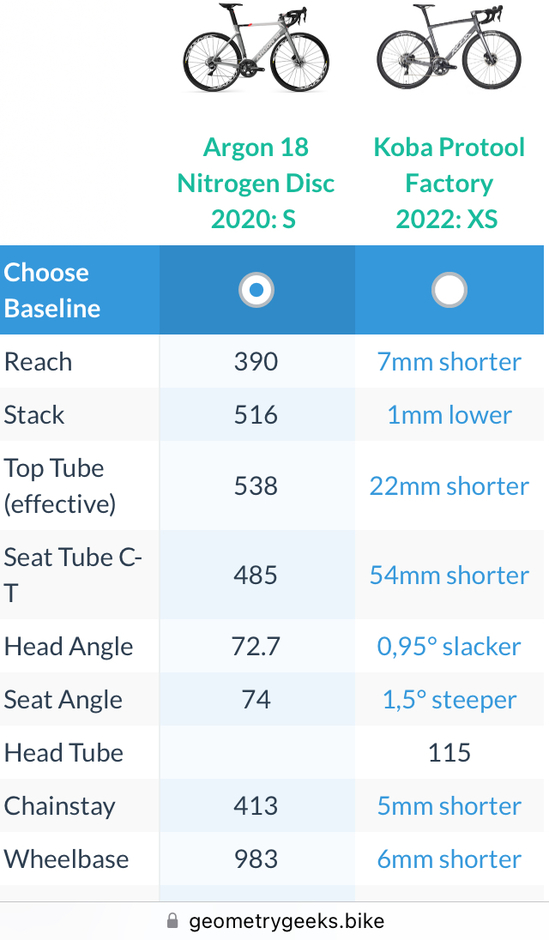This screenshot has width=549, height=940.
Task: Click the 1mm lower stack difference
Action: [x=449, y=415]
